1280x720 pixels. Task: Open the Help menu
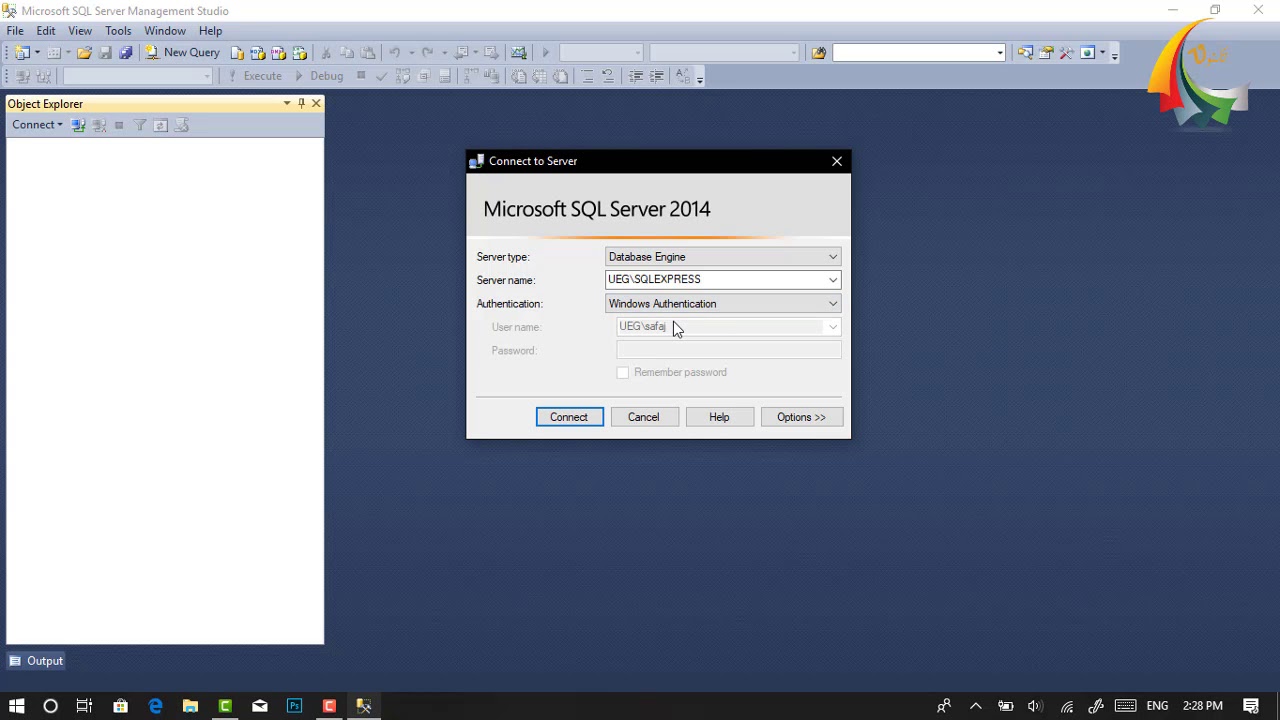[x=210, y=31]
